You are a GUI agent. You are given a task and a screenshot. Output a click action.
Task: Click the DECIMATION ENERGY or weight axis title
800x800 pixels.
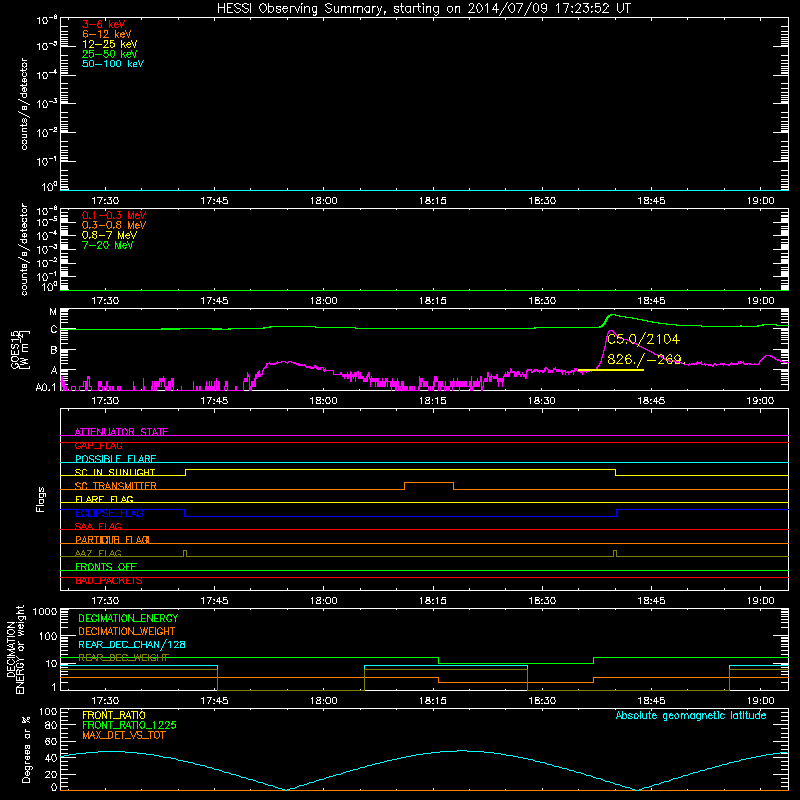pos(15,649)
